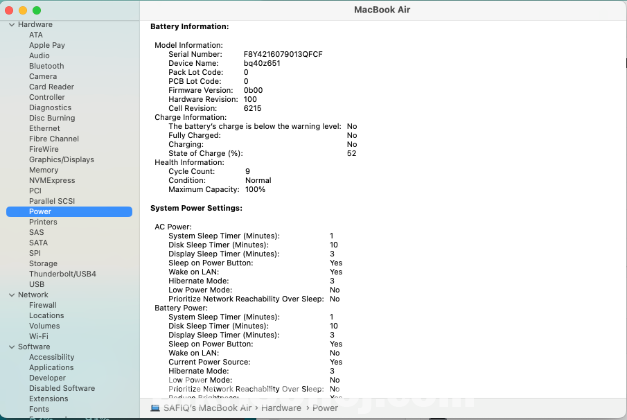Select Controller in the sidebar
The width and height of the screenshot is (627, 420).
click(x=46, y=97)
